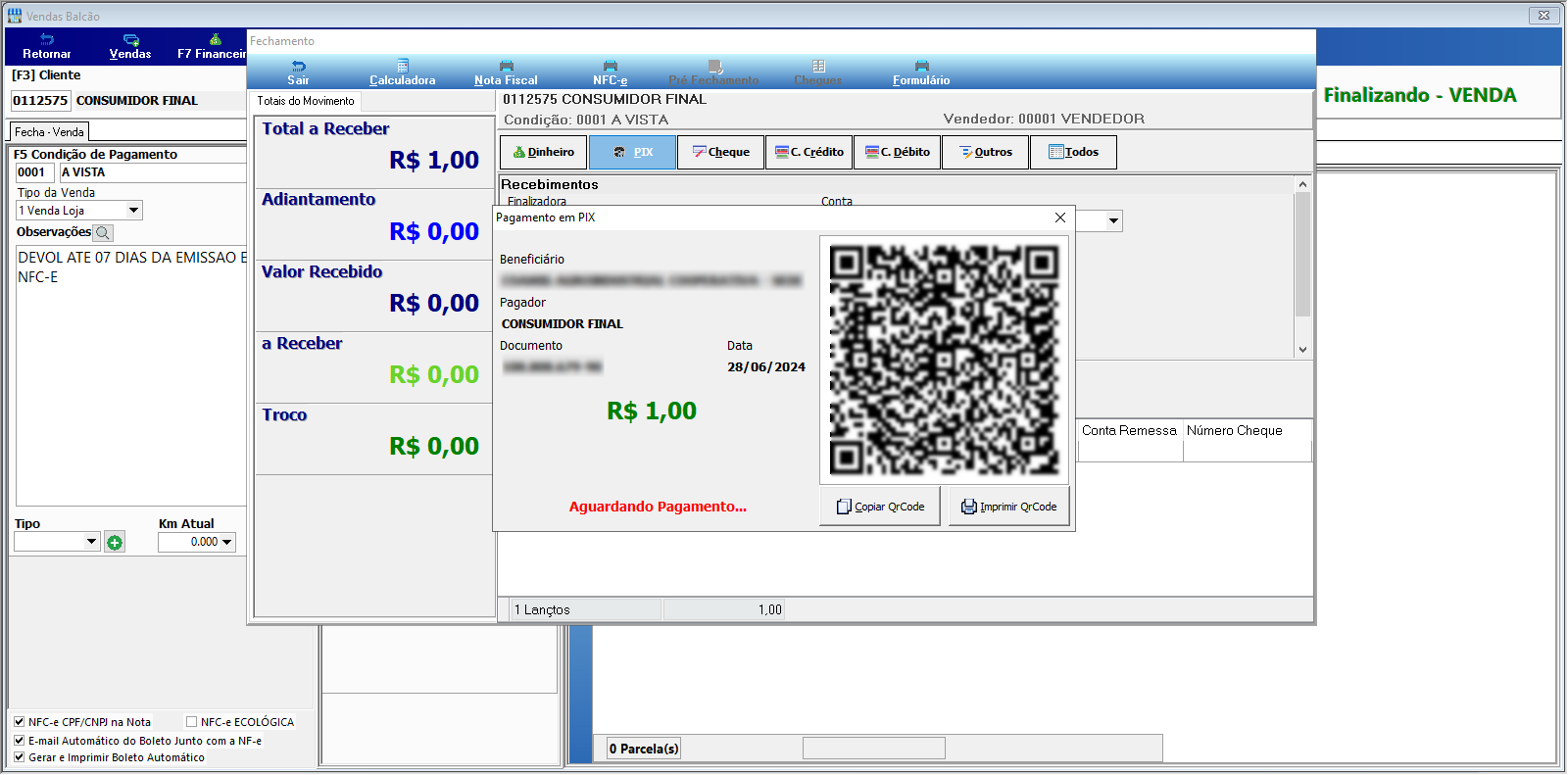Click Imprimir QrCode button
Viewport: 1568px width, 775px height.
pos(1008,507)
